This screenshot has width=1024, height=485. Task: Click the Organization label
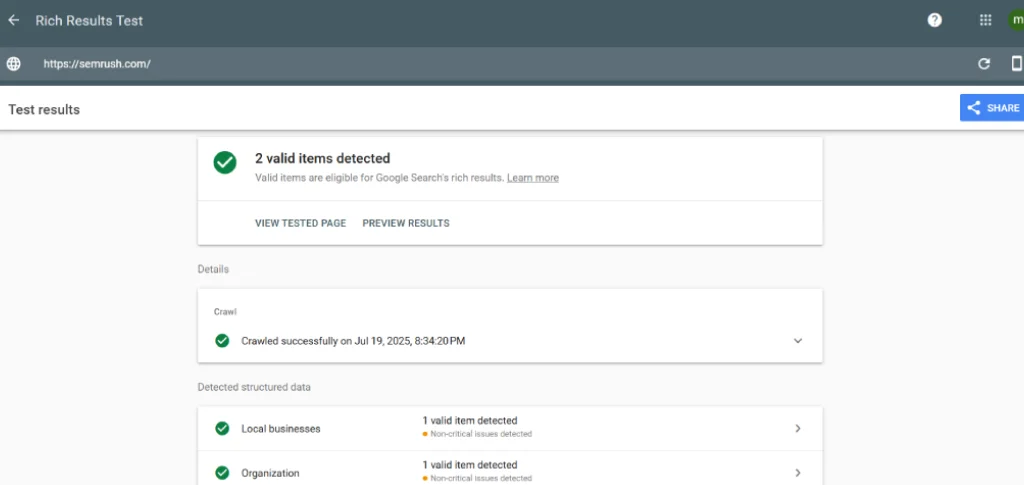[x=270, y=473]
